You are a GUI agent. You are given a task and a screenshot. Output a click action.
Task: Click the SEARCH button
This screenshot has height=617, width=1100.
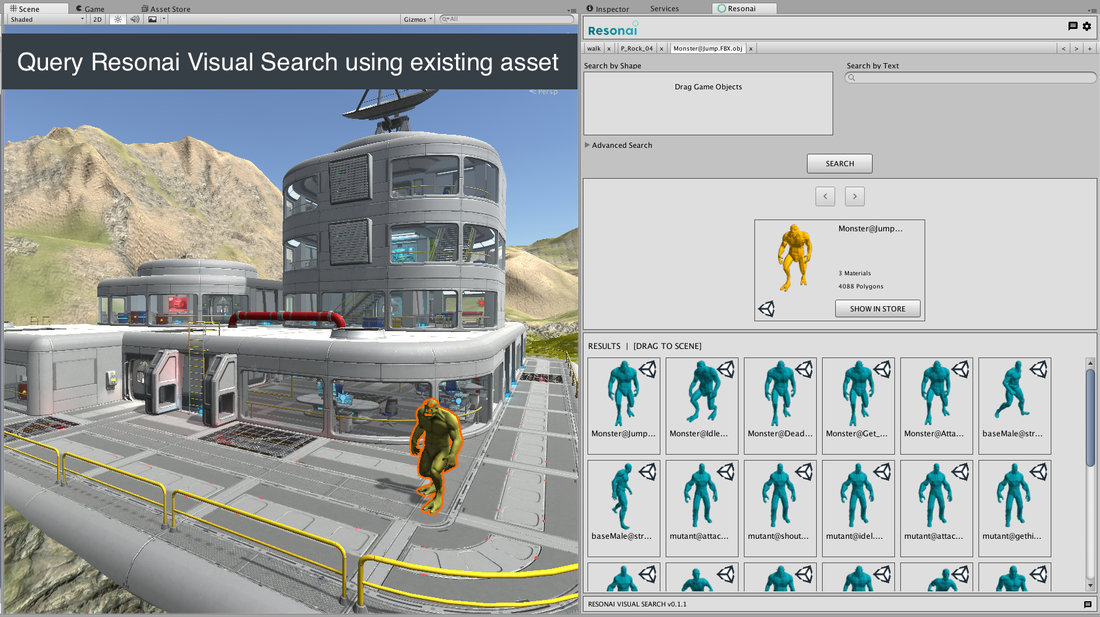(840, 163)
